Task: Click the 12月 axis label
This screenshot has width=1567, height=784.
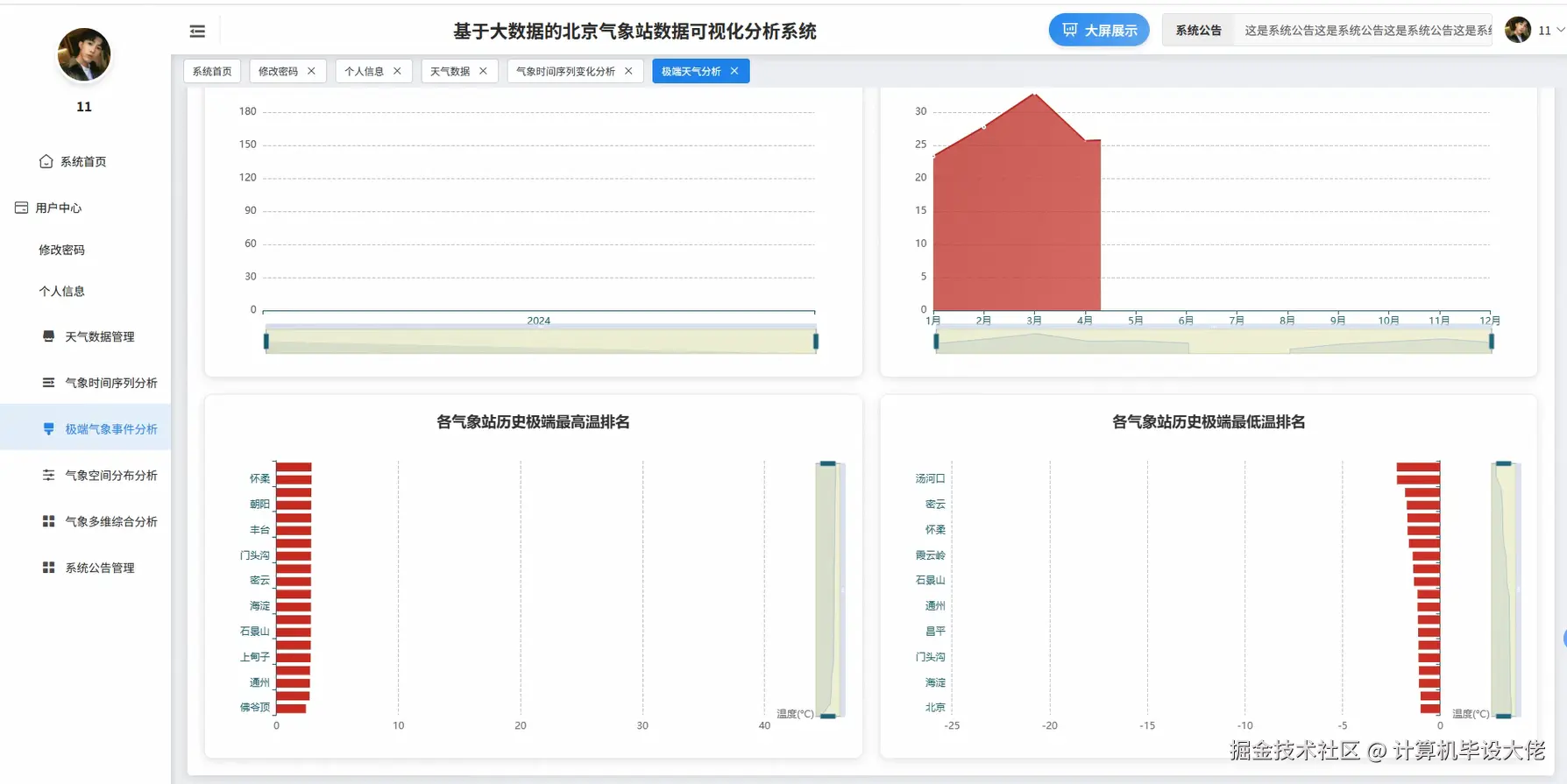Action: pyautogui.click(x=1490, y=321)
